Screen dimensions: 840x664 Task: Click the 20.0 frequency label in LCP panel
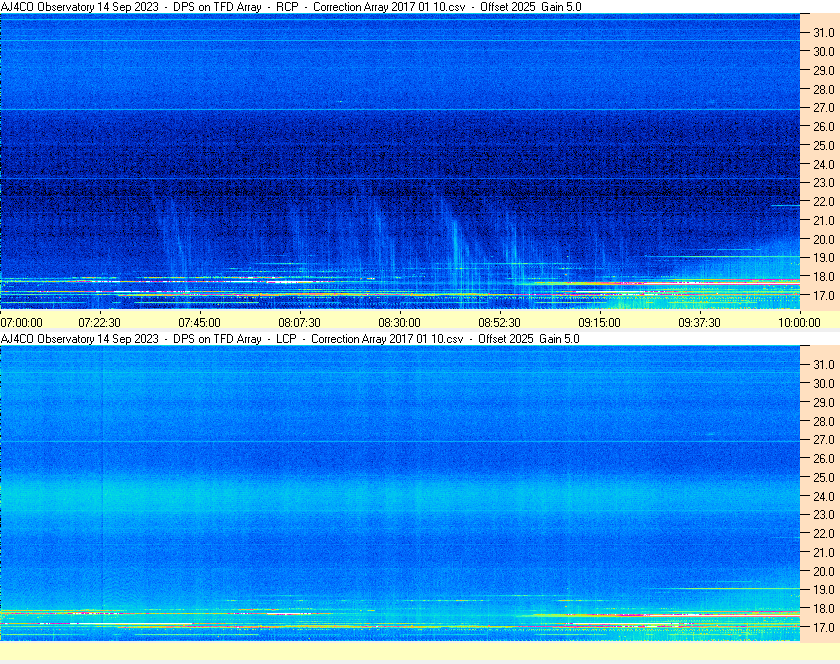823,571
